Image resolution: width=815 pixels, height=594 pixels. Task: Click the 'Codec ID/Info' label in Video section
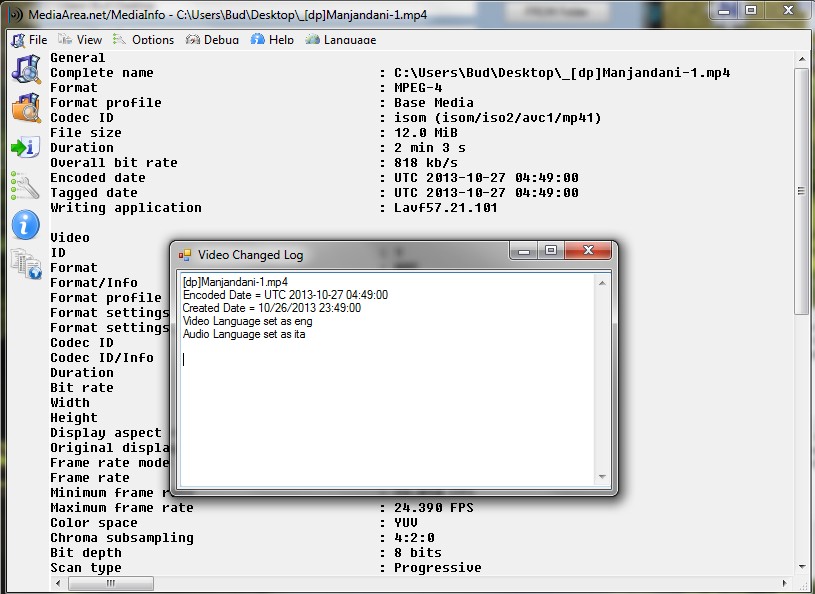(102, 358)
